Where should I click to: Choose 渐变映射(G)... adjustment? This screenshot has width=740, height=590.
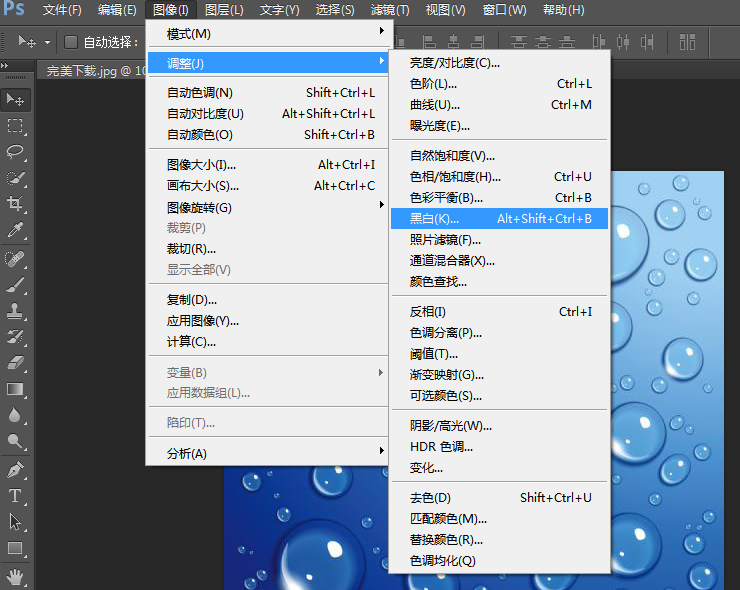point(499,375)
